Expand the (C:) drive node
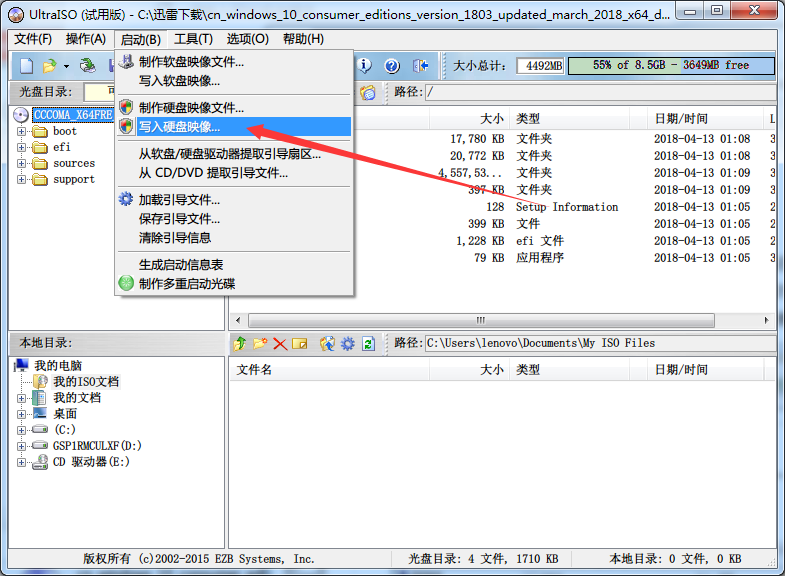 point(21,430)
